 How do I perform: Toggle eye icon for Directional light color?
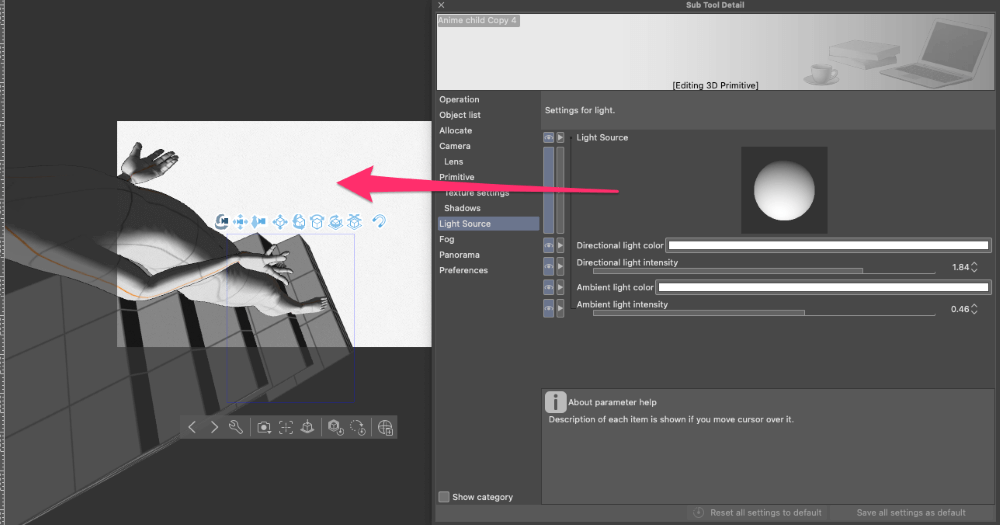tap(548, 245)
